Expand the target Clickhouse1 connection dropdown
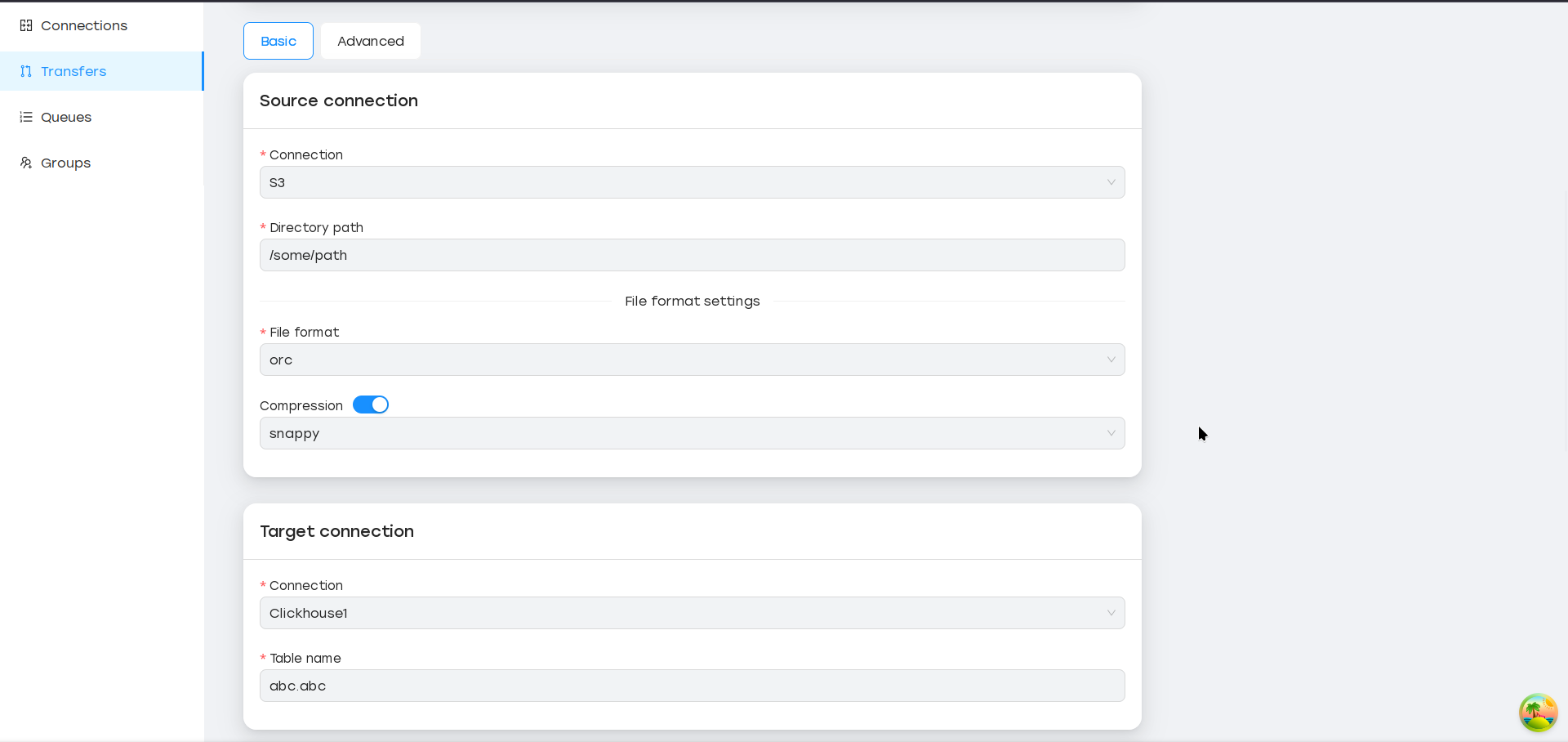This screenshot has width=1568, height=742. pos(691,614)
